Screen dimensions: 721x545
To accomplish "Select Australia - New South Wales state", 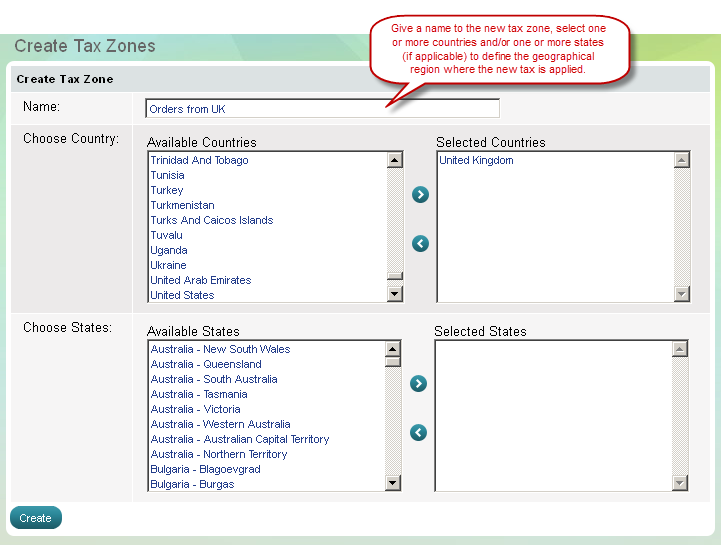I will pos(220,349).
